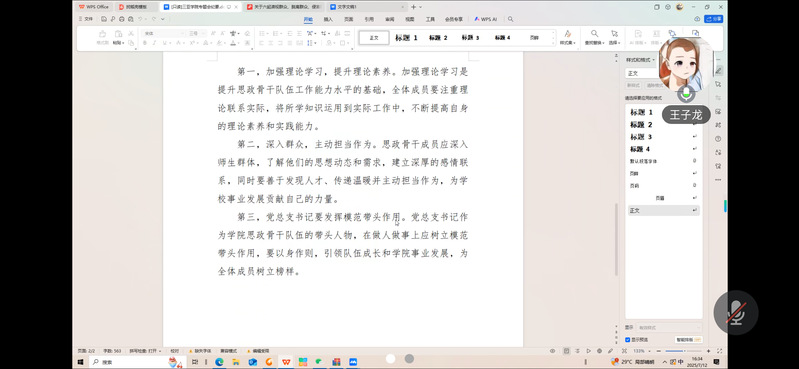This screenshot has height=369, width=799.
Task: Click the new tab plus icon
Action: 413,7
